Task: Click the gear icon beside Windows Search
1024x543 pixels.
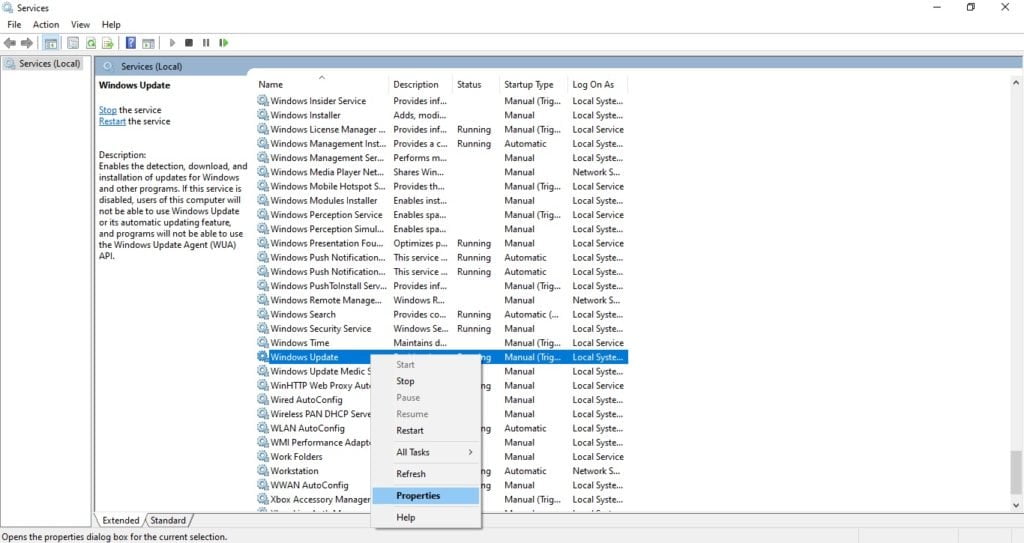Action: pyautogui.click(x=263, y=314)
